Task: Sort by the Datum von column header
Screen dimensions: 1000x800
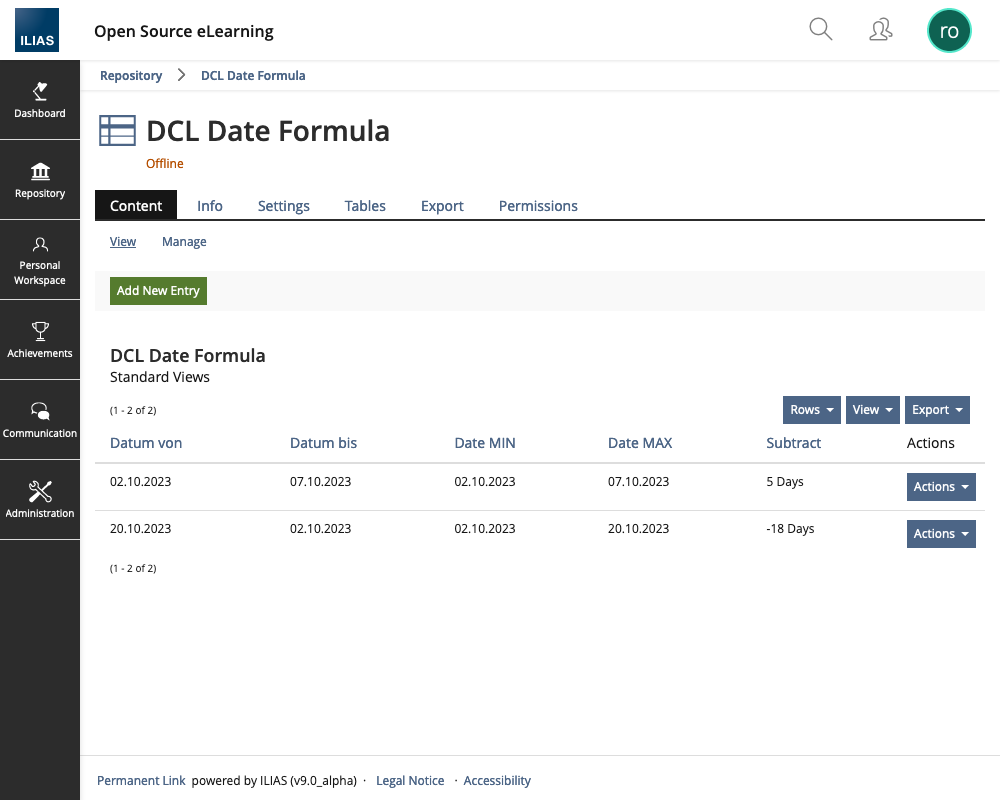Action: click(x=146, y=443)
